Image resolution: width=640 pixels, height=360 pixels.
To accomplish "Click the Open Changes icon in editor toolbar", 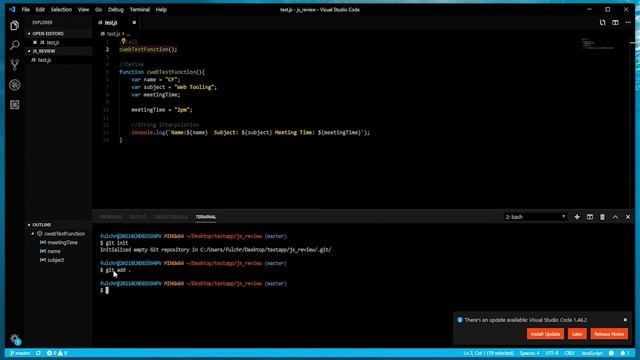I will (602, 22).
